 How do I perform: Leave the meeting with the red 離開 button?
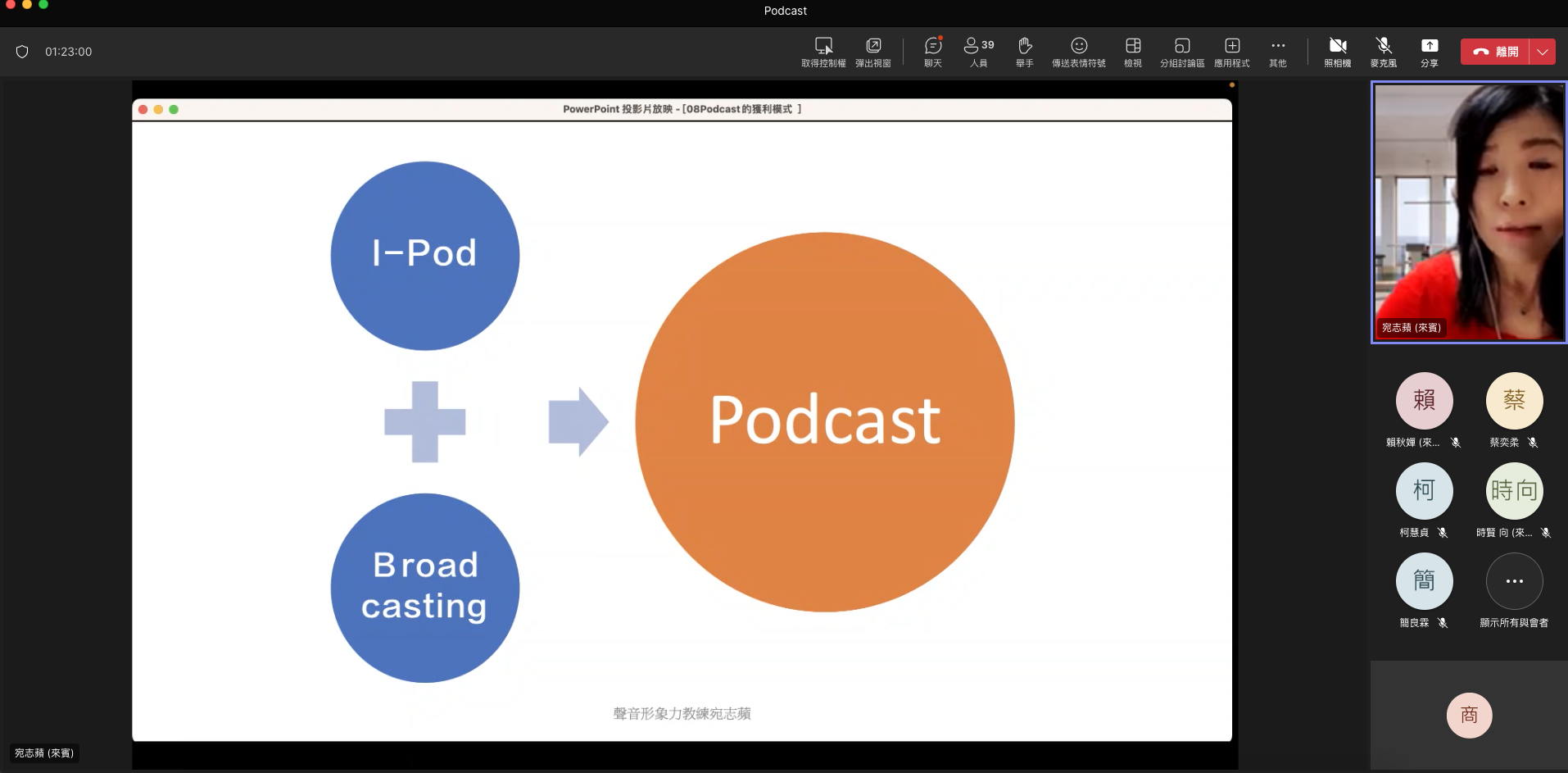pyautogui.click(x=1495, y=52)
